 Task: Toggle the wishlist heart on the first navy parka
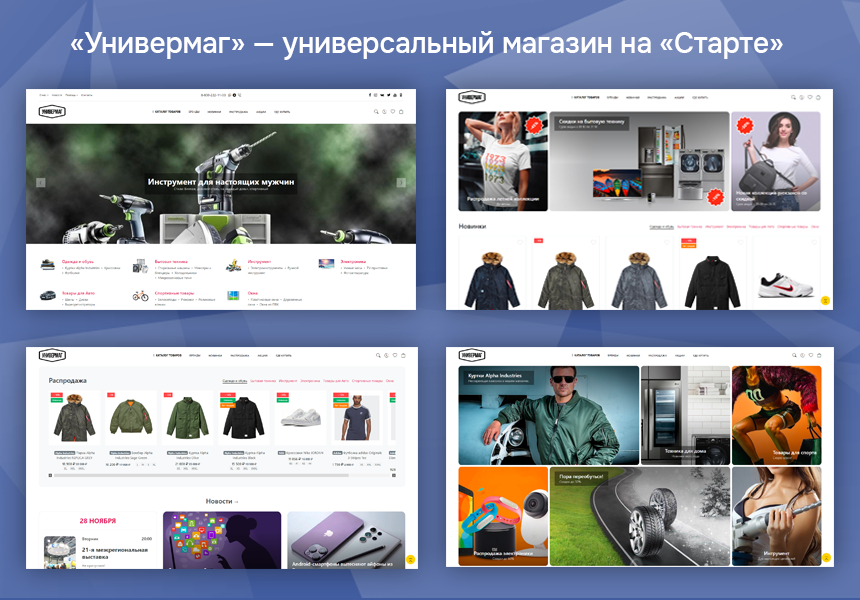point(519,243)
